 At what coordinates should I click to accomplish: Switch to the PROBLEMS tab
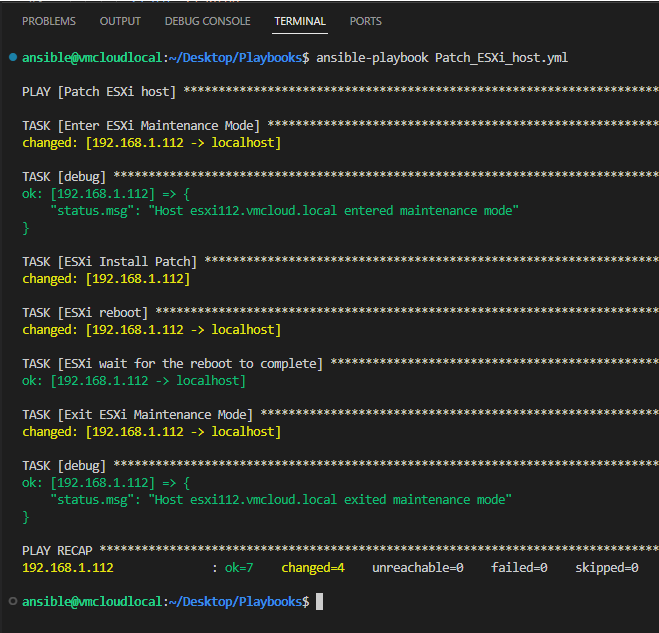(x=48, y=21)
